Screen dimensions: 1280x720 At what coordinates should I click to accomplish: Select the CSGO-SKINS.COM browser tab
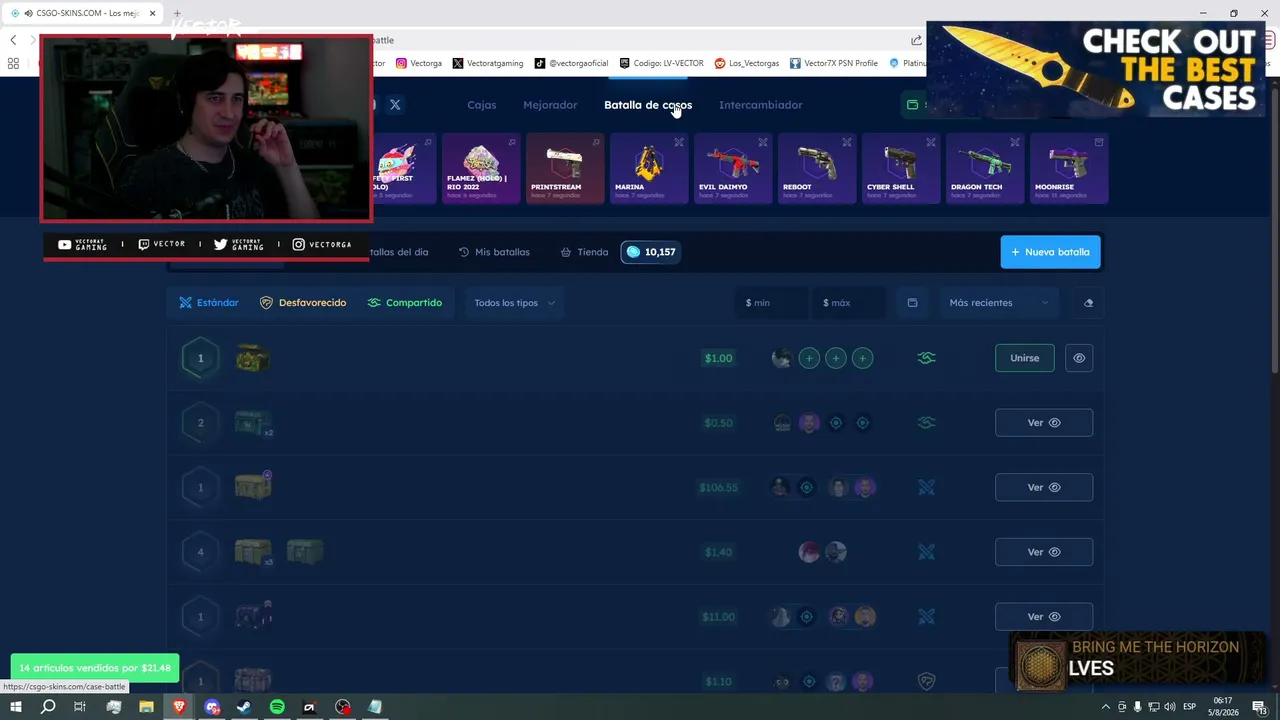pyautogui.click(x=82, y=13)
